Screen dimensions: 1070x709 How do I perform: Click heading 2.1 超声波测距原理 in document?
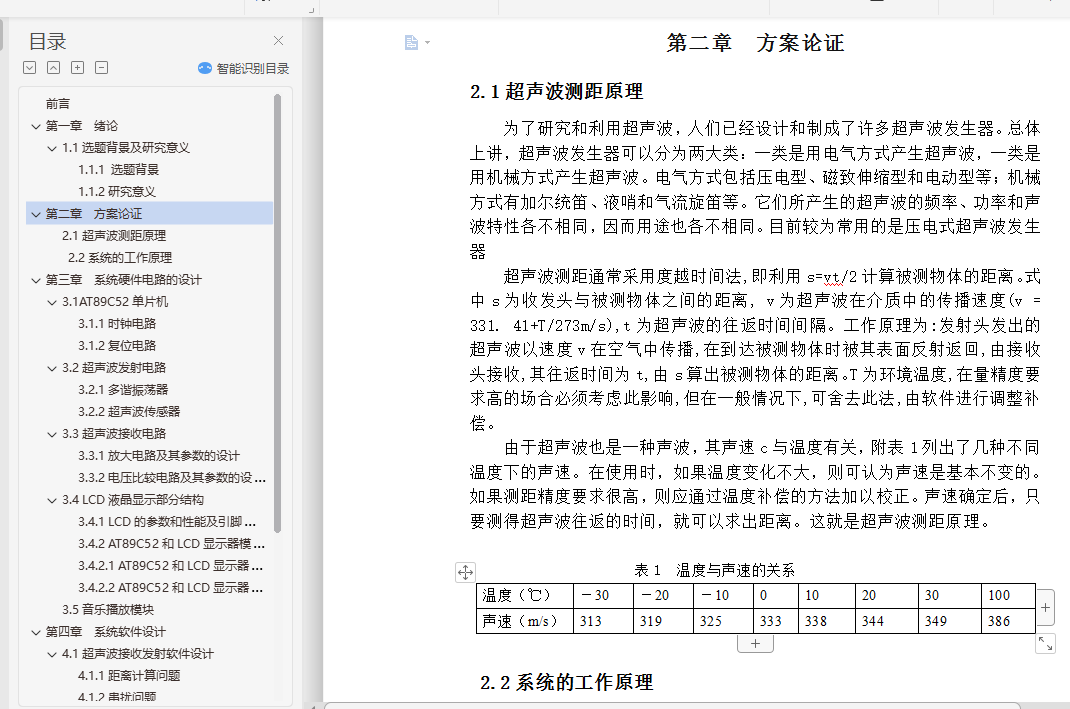(556, 91)
